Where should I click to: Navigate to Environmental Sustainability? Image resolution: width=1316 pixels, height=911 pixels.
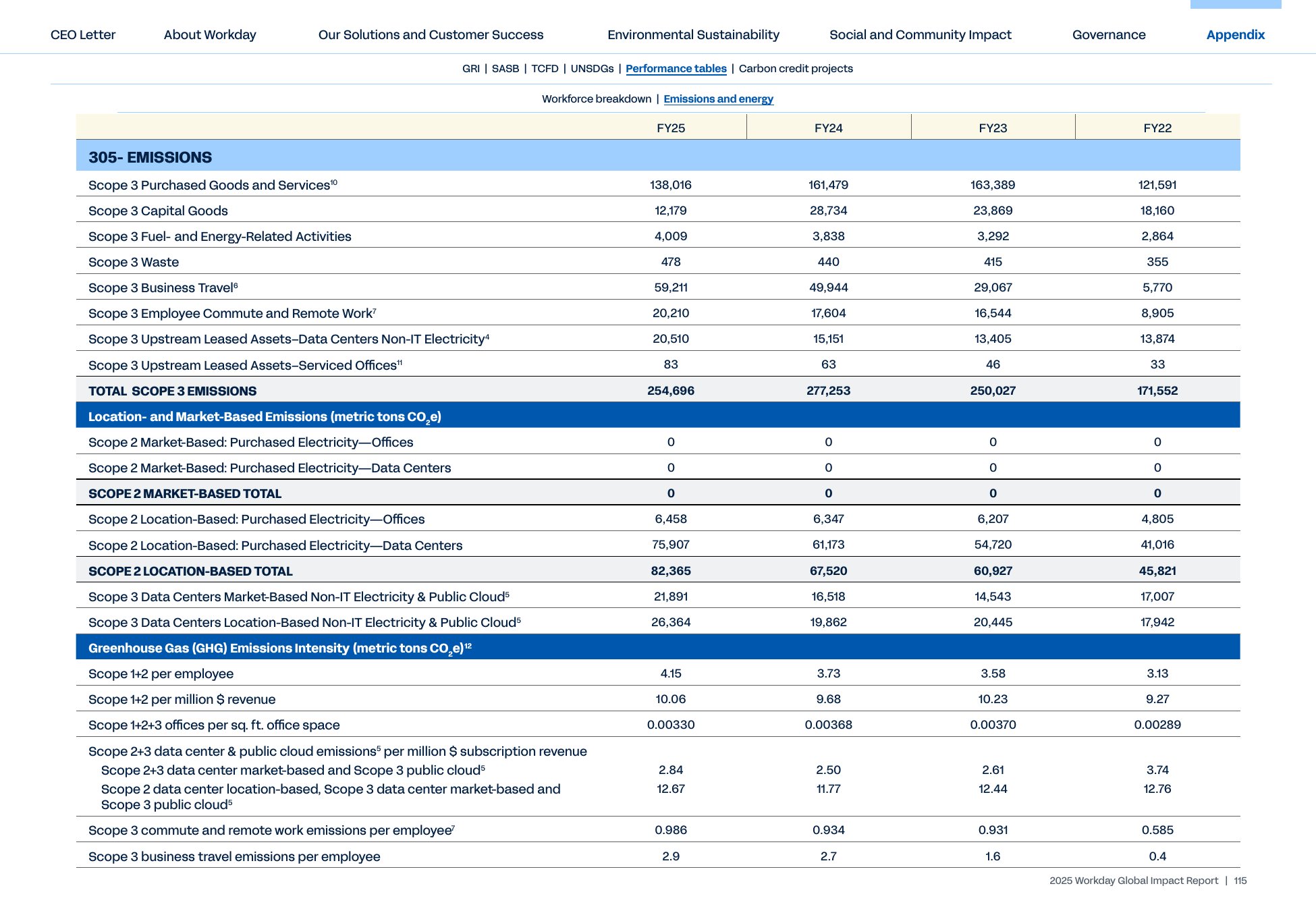(x=693, y=34)
